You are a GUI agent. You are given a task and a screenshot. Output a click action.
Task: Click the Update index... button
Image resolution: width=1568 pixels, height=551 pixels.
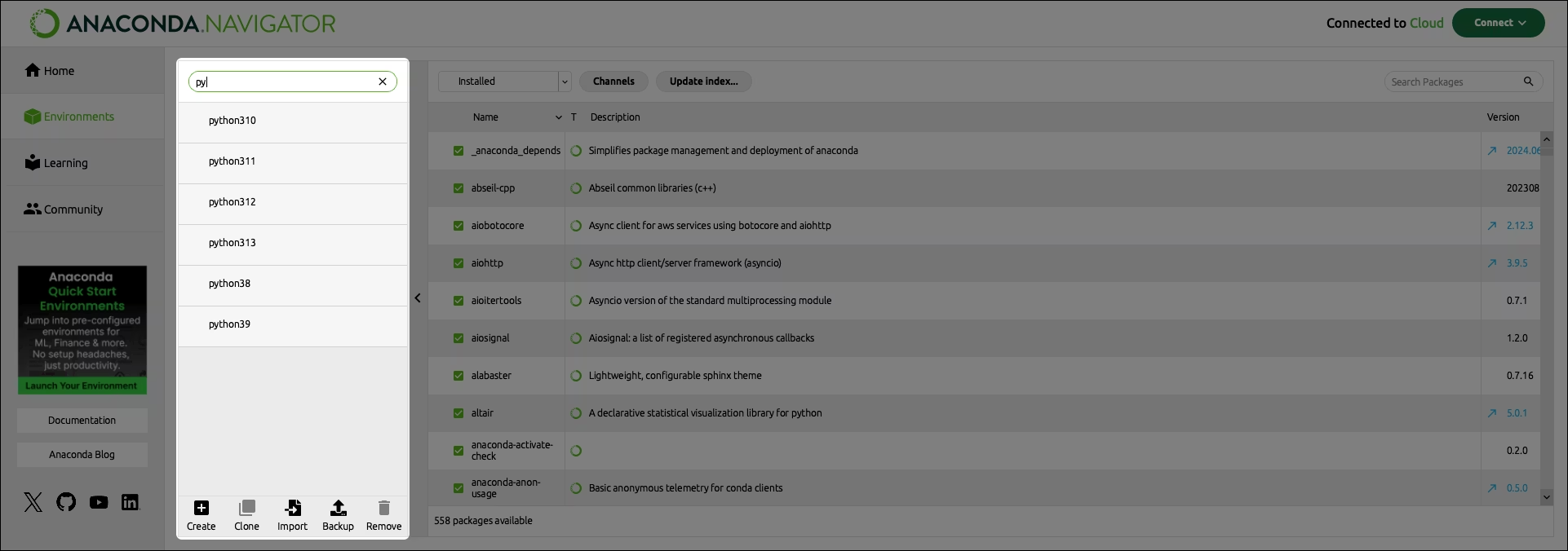703,82
